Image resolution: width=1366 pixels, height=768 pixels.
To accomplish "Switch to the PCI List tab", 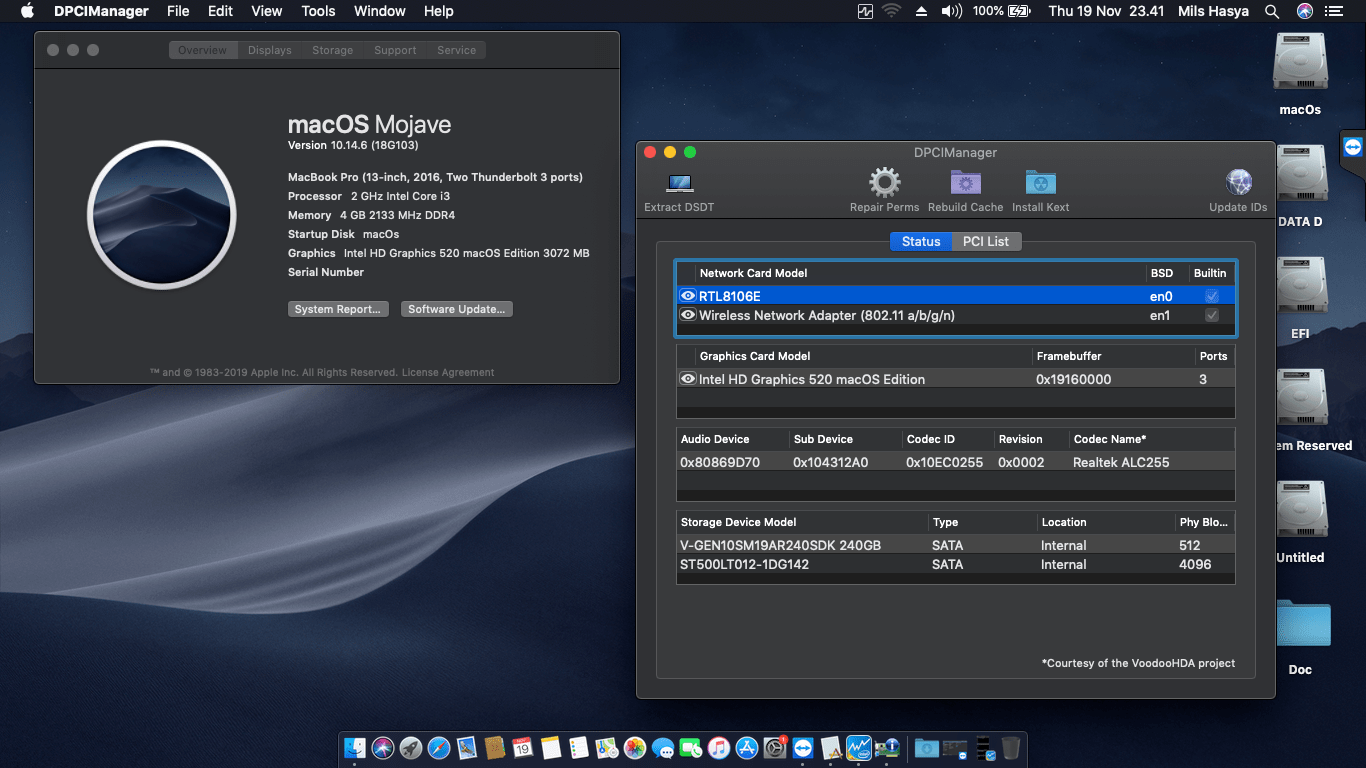I will (988, 241).
